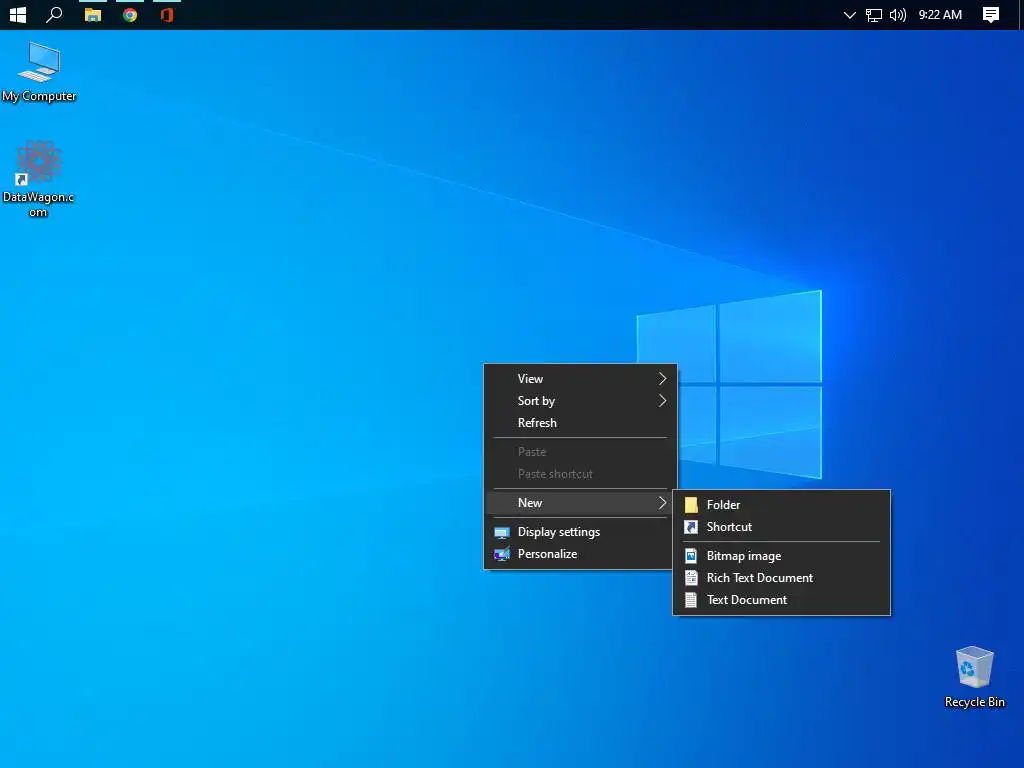
Task: Click the Bitmap image icon
Action: pyautogui.click(x=691, y=556)
